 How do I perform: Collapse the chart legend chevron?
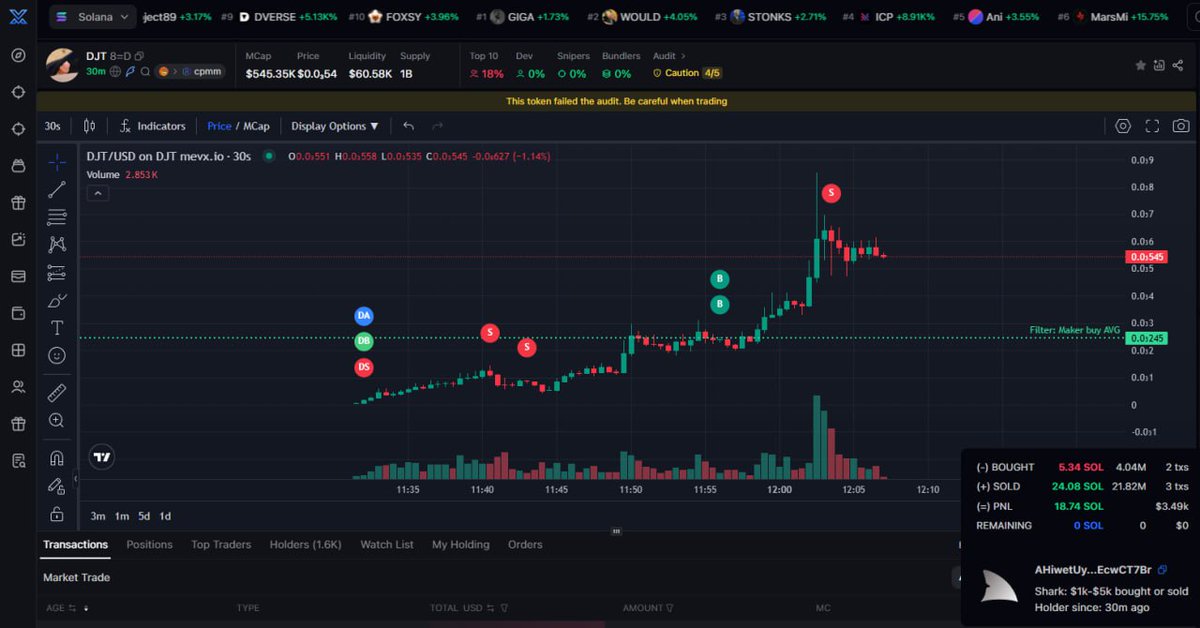(x=97, y=194)
